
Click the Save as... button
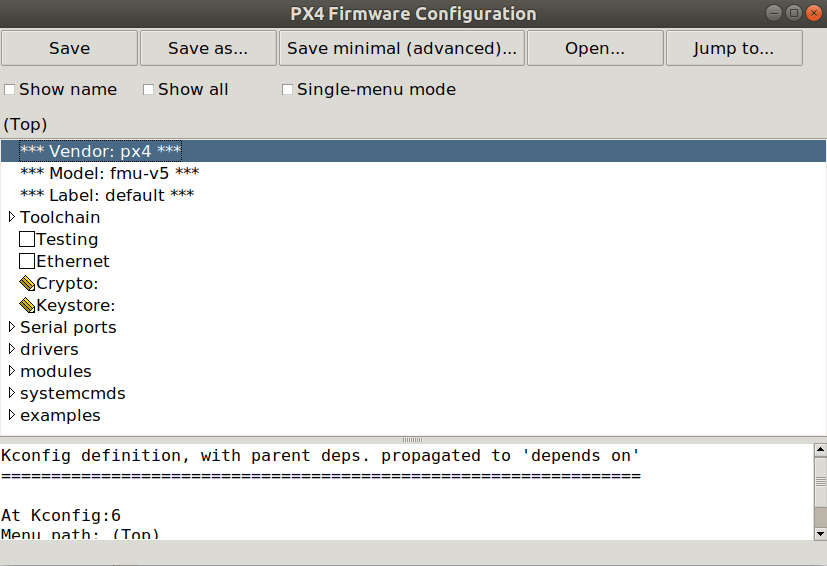point(208,48)
